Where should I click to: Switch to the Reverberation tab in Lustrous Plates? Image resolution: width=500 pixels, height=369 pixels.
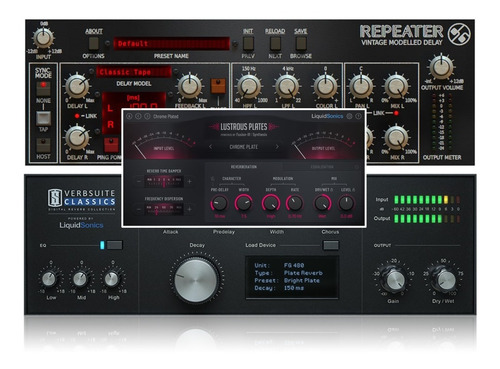click(x=244, y=167)
